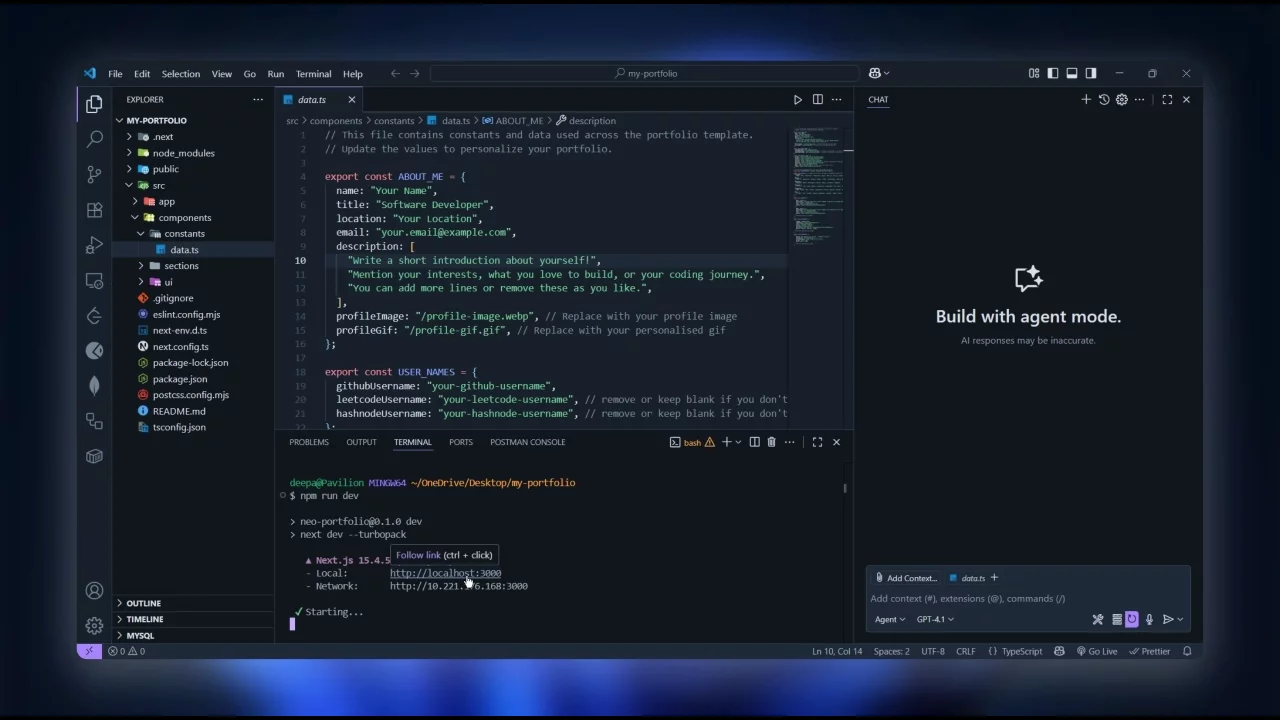Open the Manage gear in the activity bar
The height and width of the screenshot is (720, 1280).
(x=94, y=625)
